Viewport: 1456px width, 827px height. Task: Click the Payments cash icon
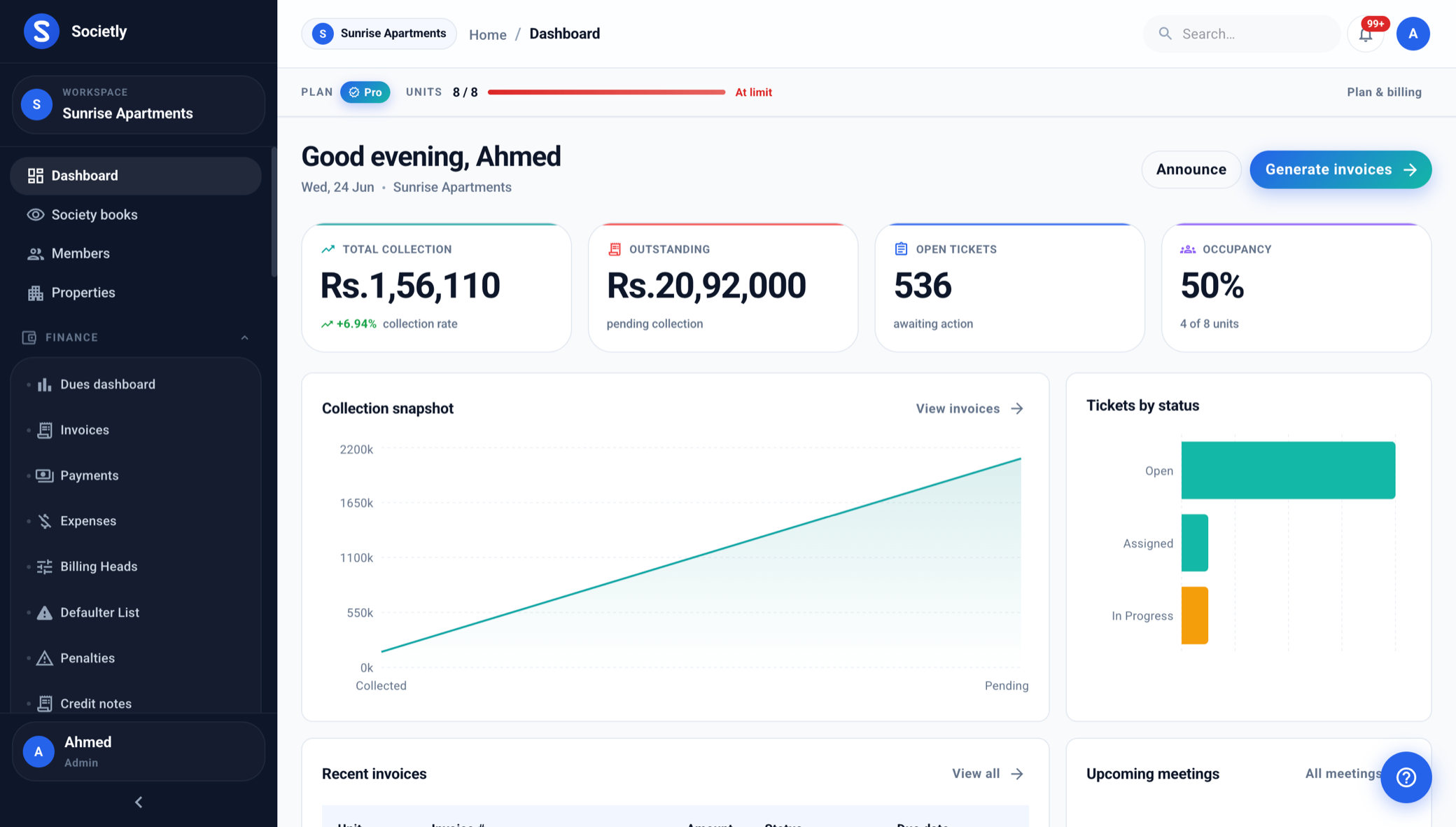[x=45, y=475]
